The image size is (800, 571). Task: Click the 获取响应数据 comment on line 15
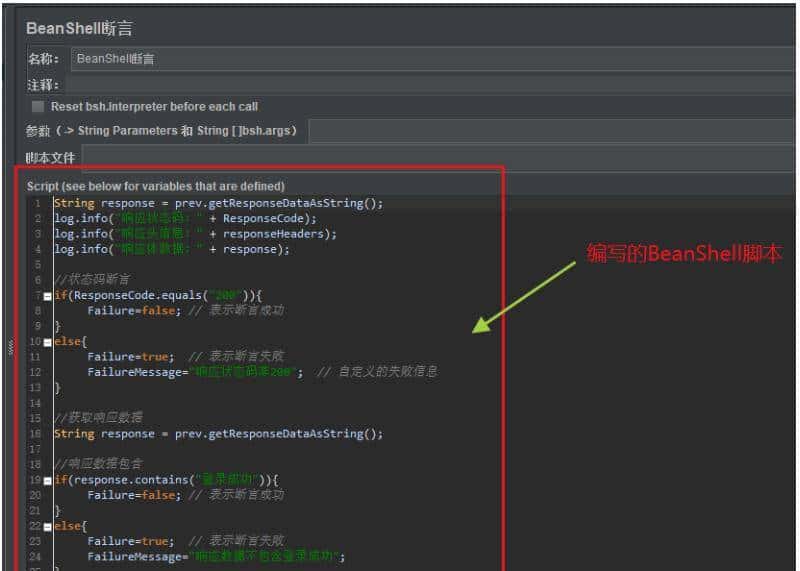(98, 418)
